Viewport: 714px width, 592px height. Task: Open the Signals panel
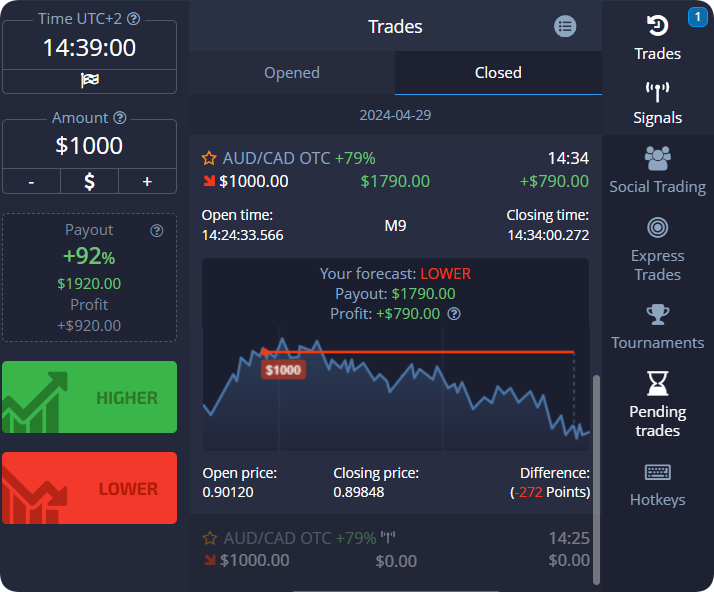click(657, 94)
